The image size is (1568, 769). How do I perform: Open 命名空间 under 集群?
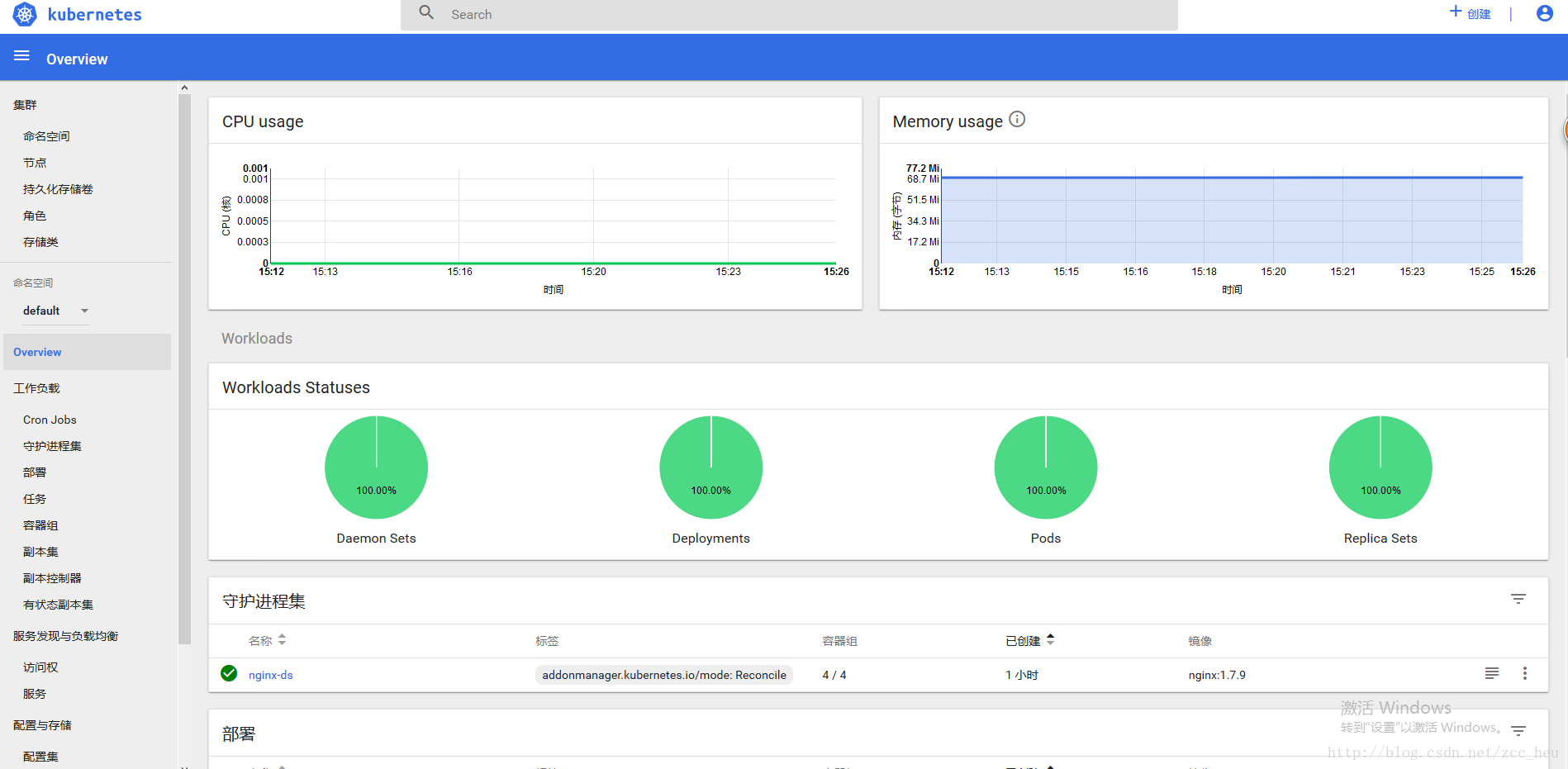pos(46,136)
